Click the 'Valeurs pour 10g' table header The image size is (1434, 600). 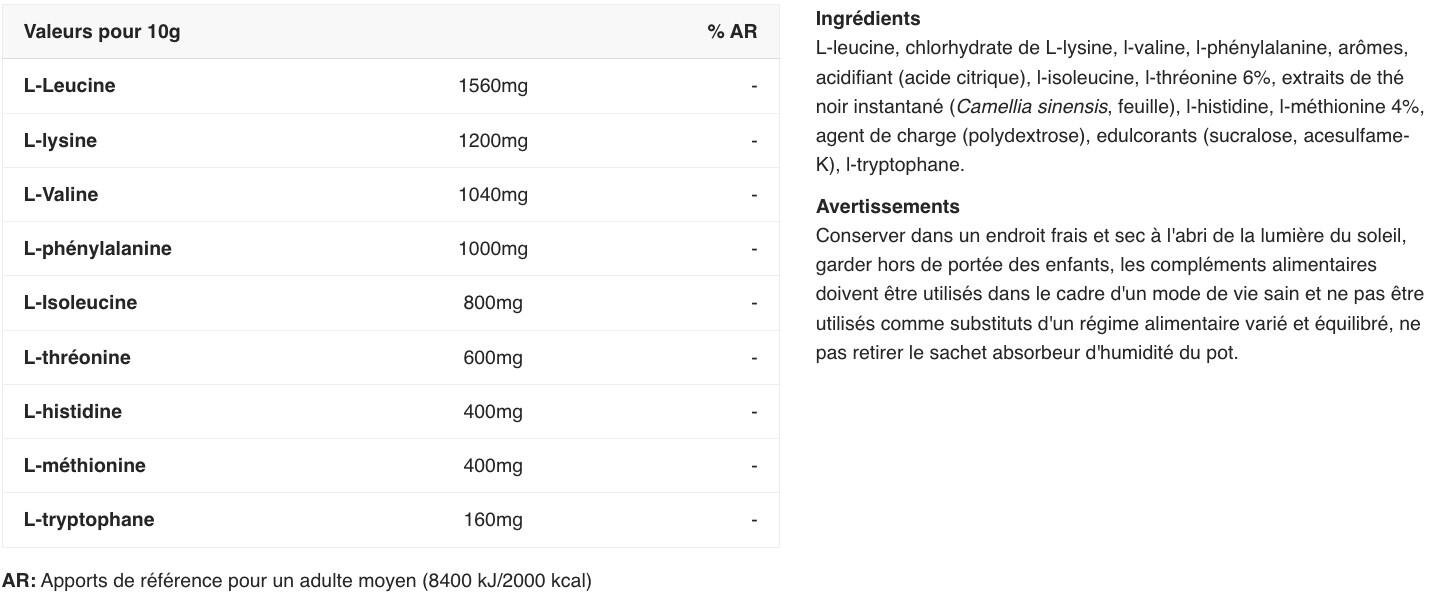[x=102, y=32]
